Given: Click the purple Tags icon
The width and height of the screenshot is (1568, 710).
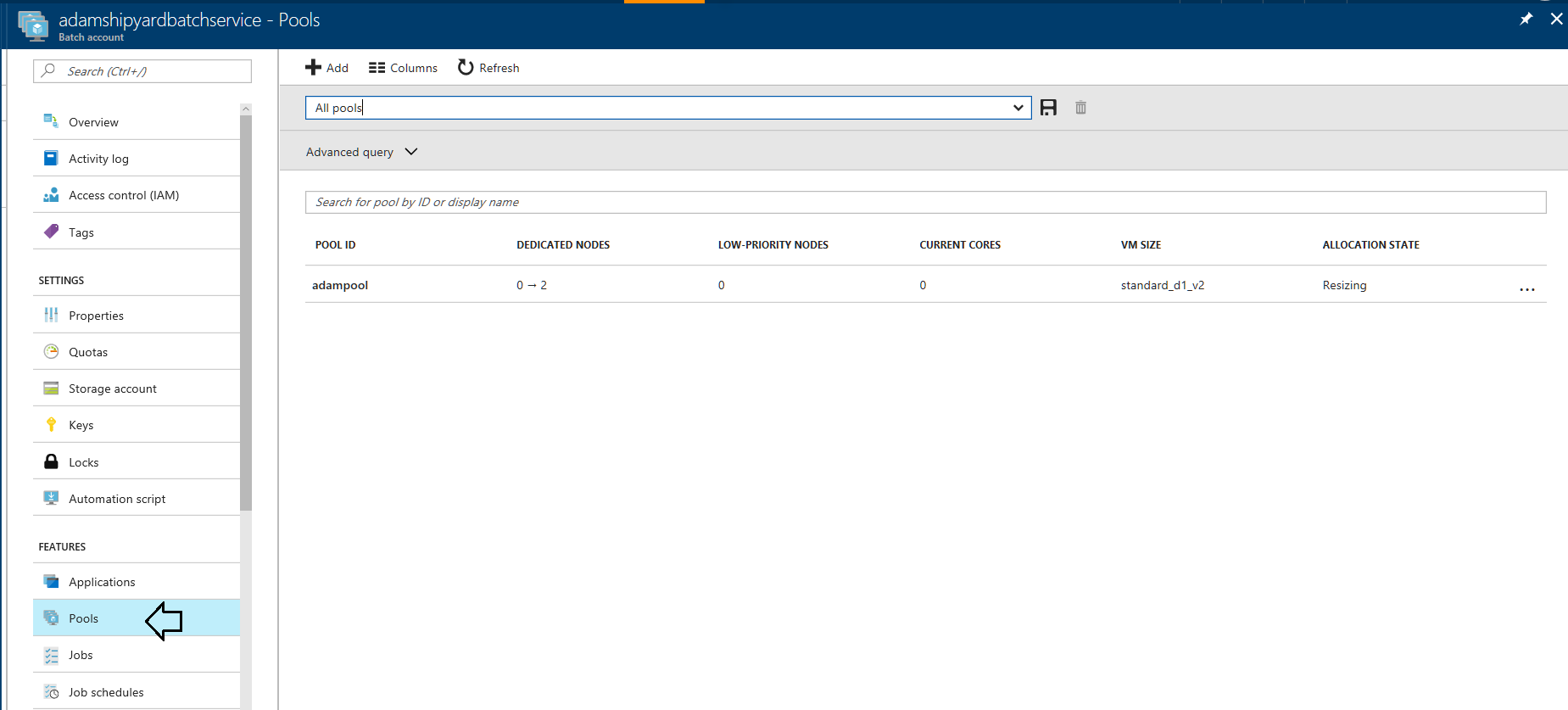Looking at the screenshot, I should (x=51, y=232).
